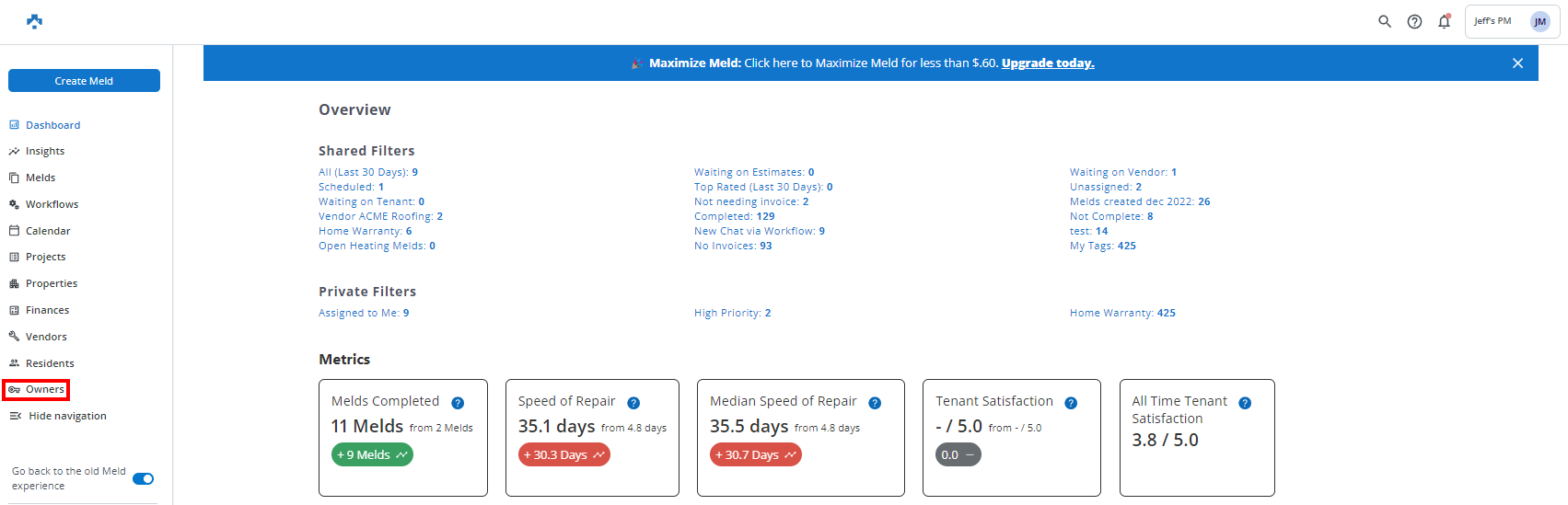This screenshot has height=505, width=1568.
Task: Open the Jeff's PM account menu
Action: (1511, 21)
